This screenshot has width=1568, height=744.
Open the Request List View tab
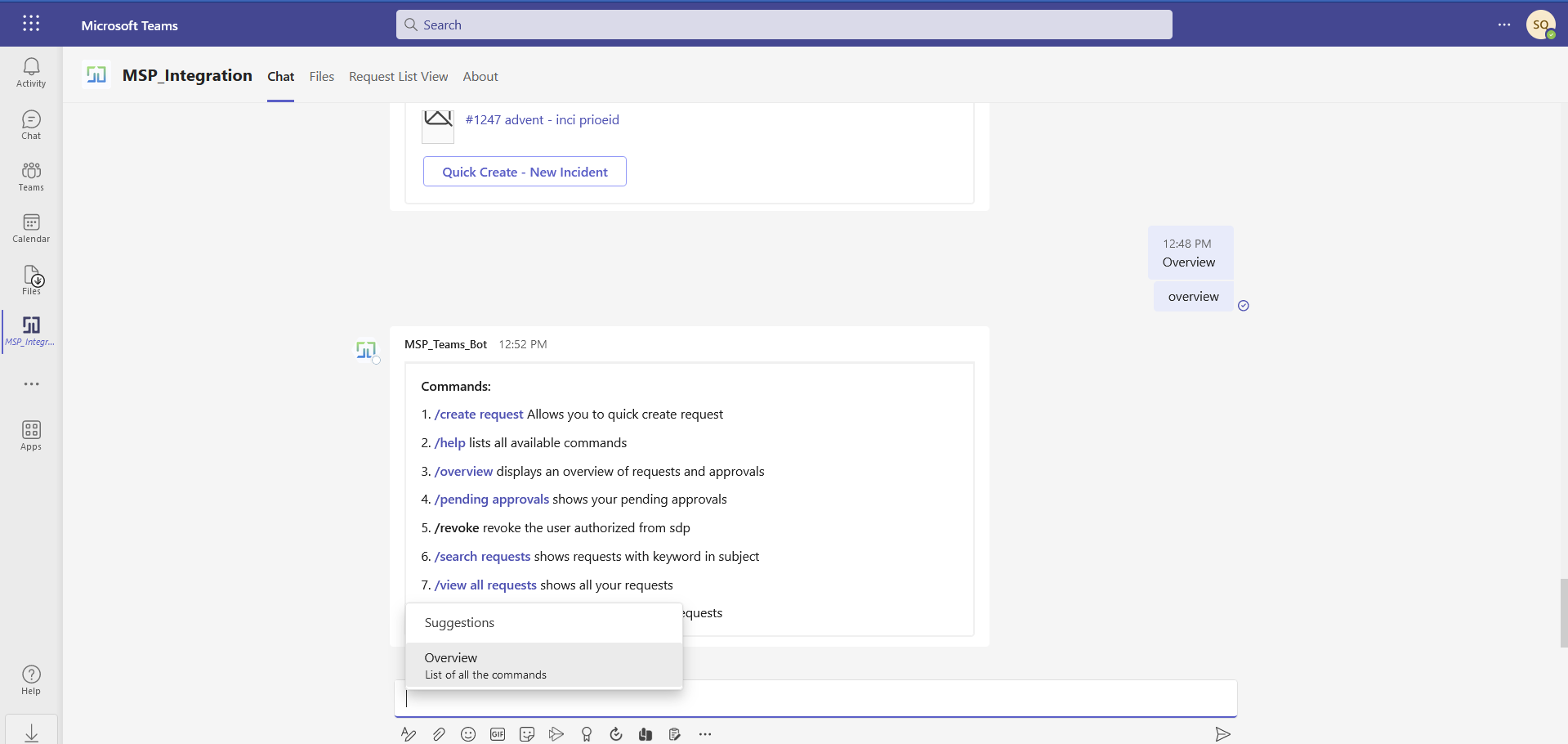click(399, 76)
